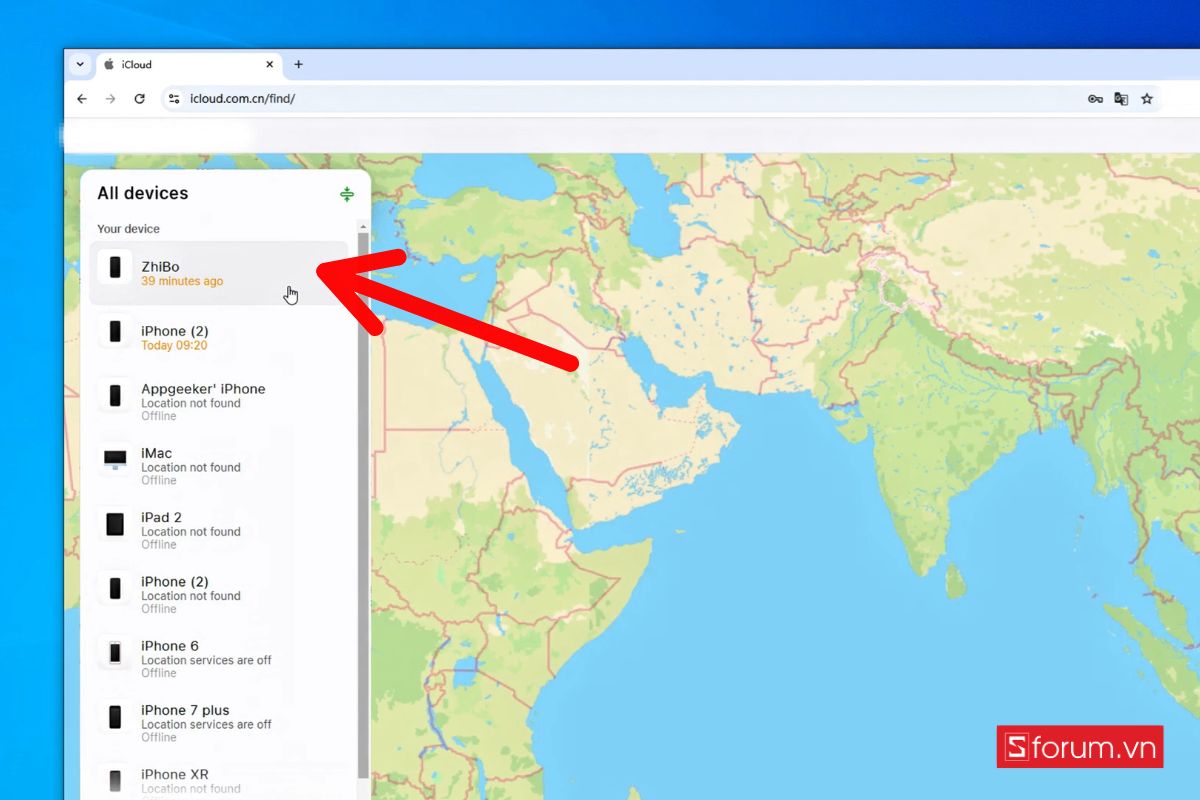The height and width of the screenshot is (800, 1200).
Task: Click the All devices heading
Action: 142,193
